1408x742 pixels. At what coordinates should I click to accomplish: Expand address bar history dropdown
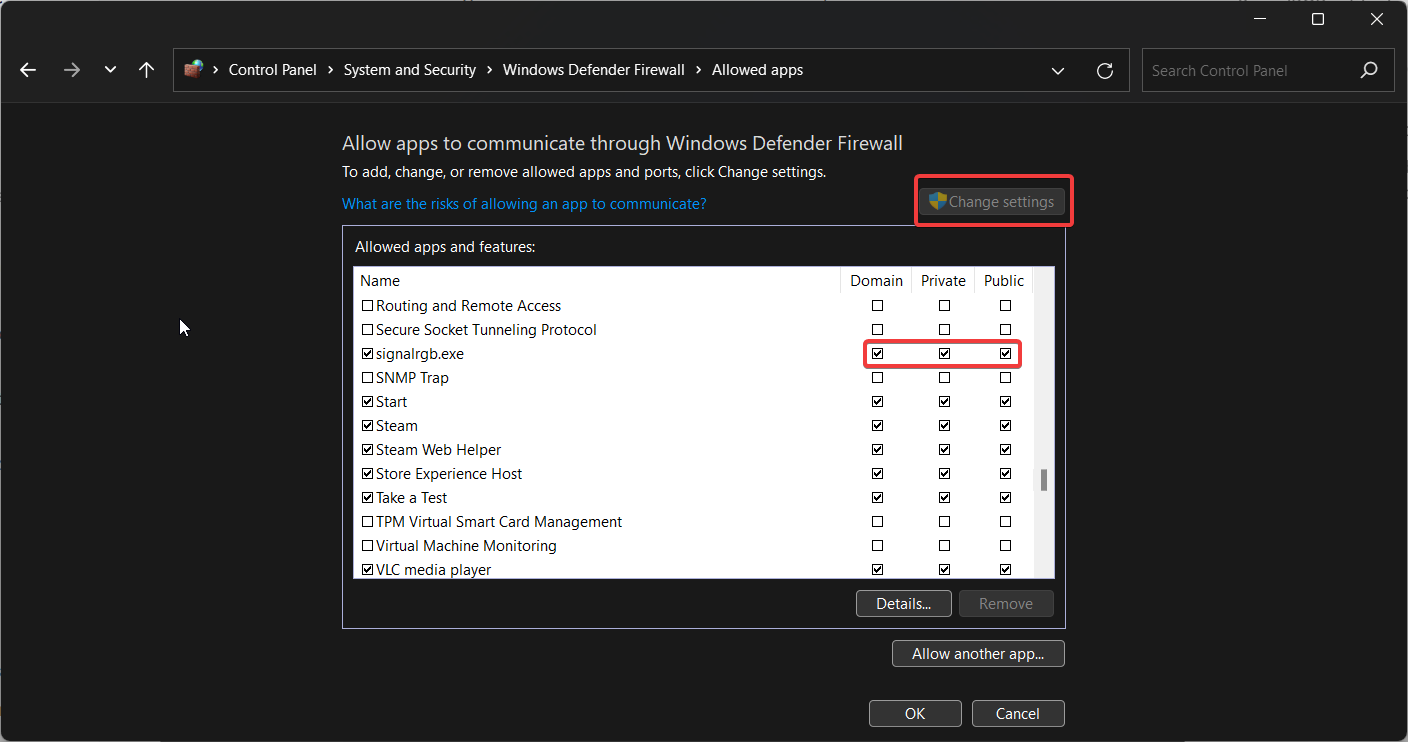[x=1058, y=71]
